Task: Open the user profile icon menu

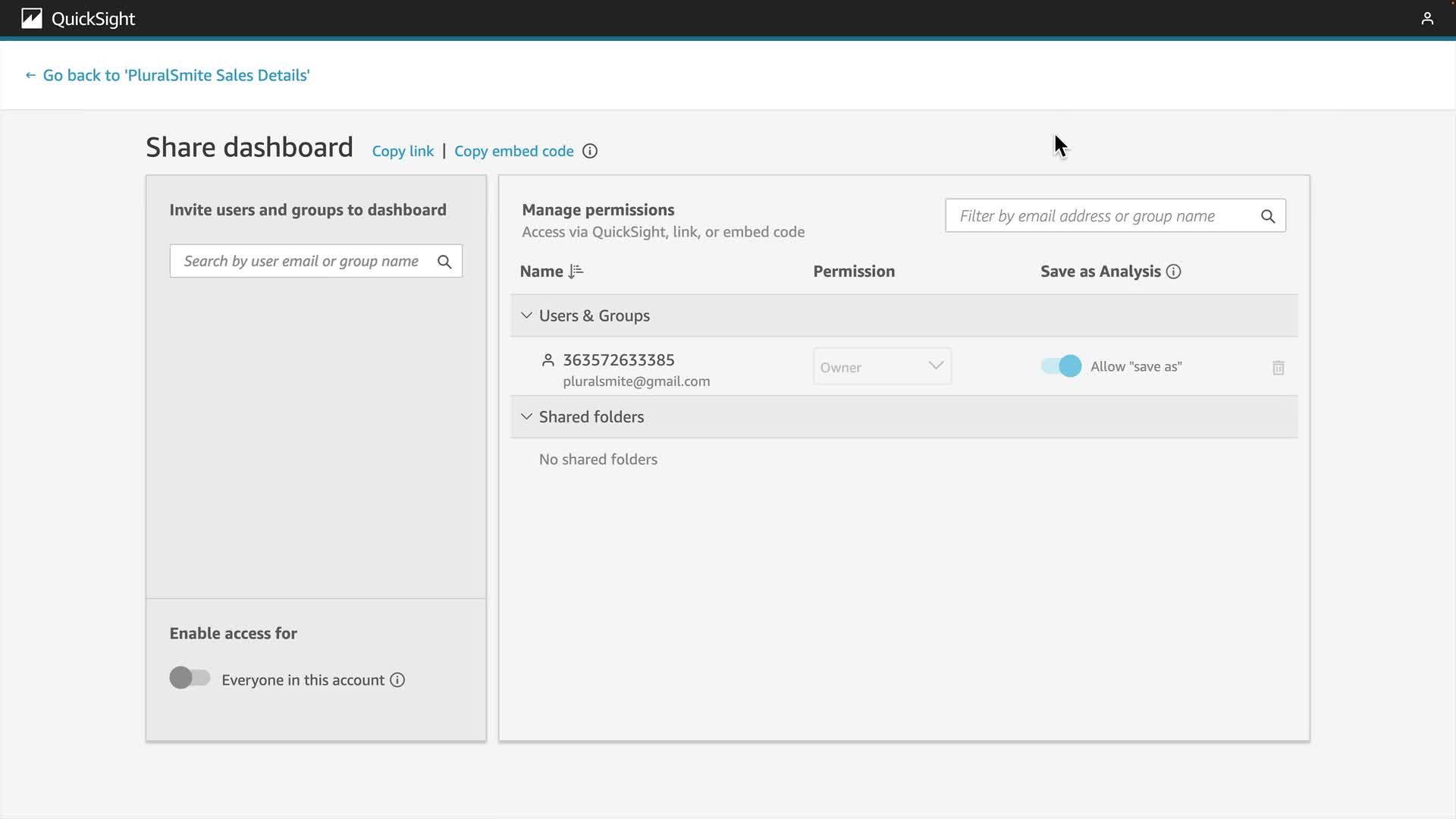Action: [1427, 18]
